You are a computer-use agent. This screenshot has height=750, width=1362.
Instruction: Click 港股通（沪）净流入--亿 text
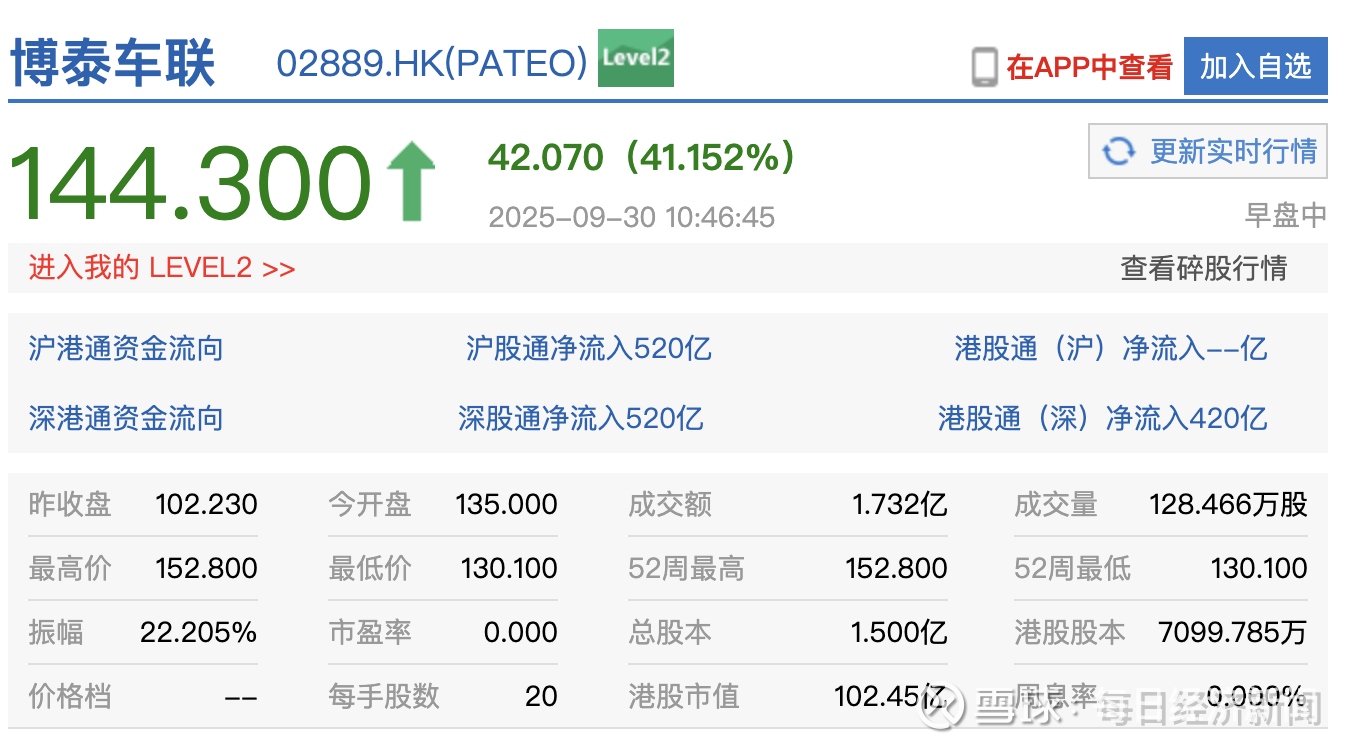[x=1111, y=348]
